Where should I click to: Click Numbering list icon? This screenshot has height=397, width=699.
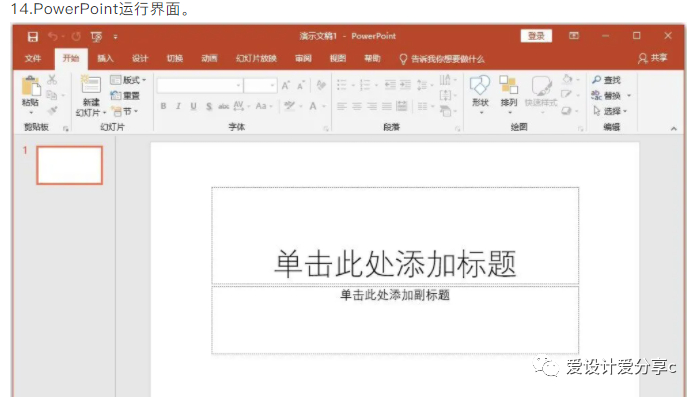[365, 85]
